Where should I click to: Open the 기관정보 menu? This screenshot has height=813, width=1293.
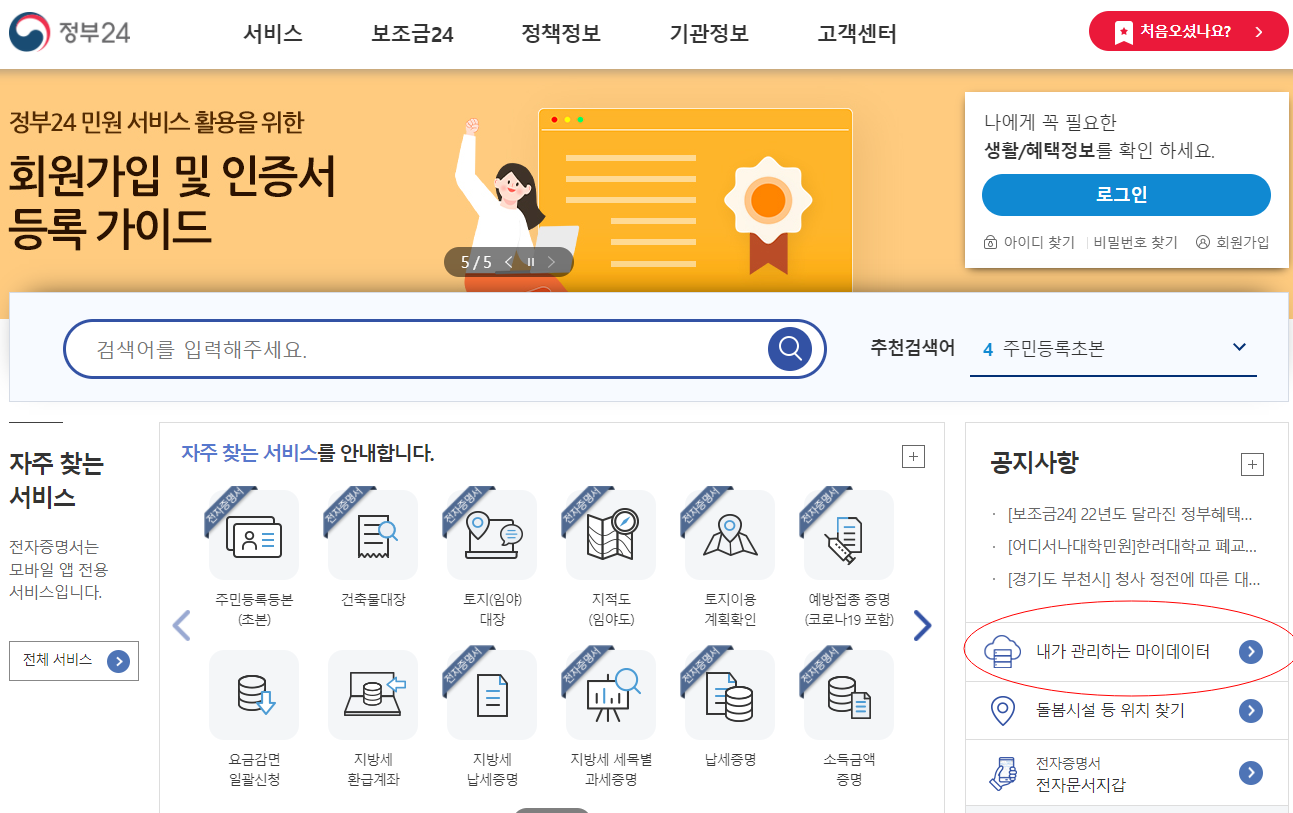tap(709, 34)
